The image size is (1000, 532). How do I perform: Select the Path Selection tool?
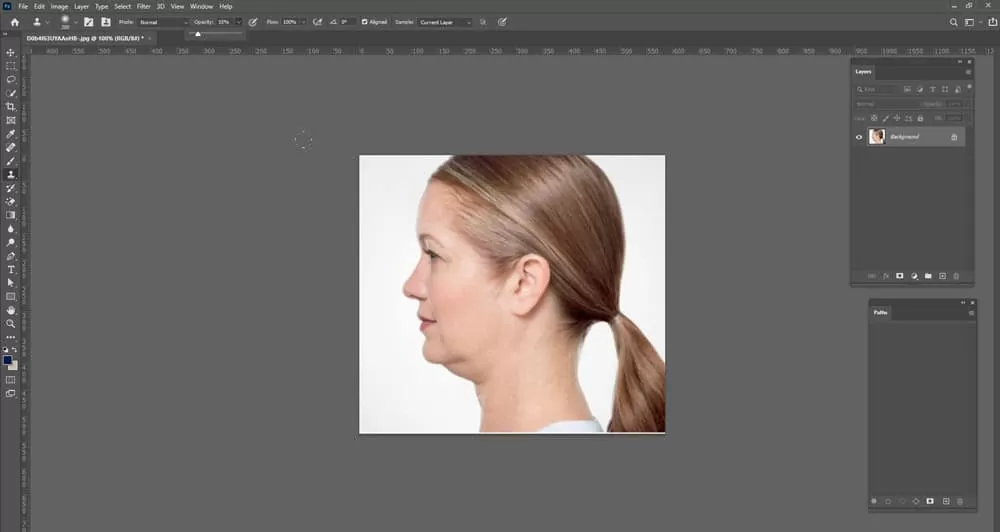click(10, 283)
